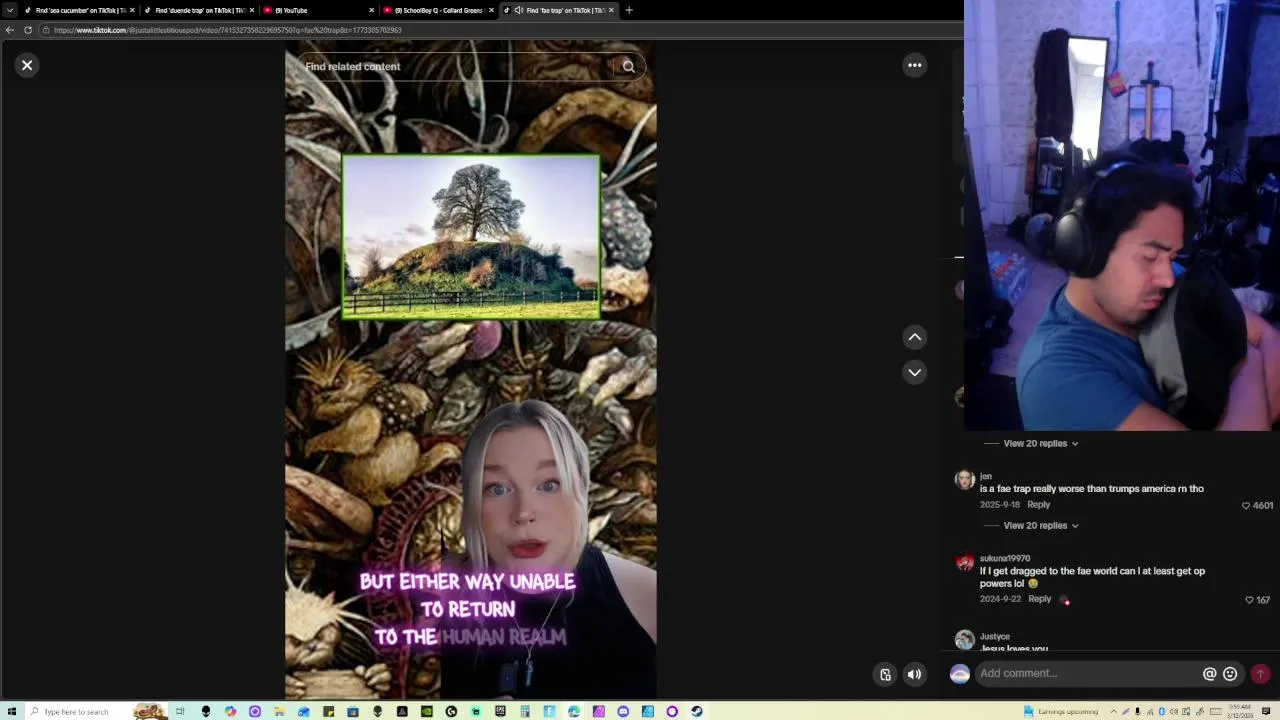Open Steam from the taskbar
1280x720 pixels.
pyautogui.click(x=697, y=711)
